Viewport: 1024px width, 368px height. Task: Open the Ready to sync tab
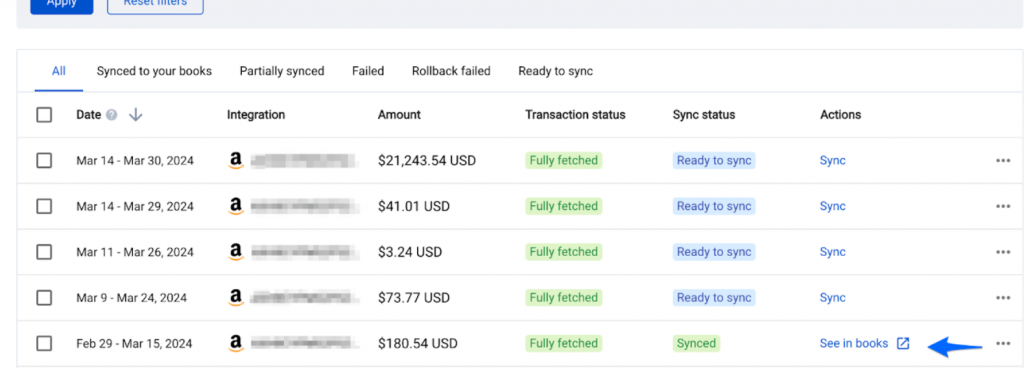pyautogui.click(x=555, y=71)
